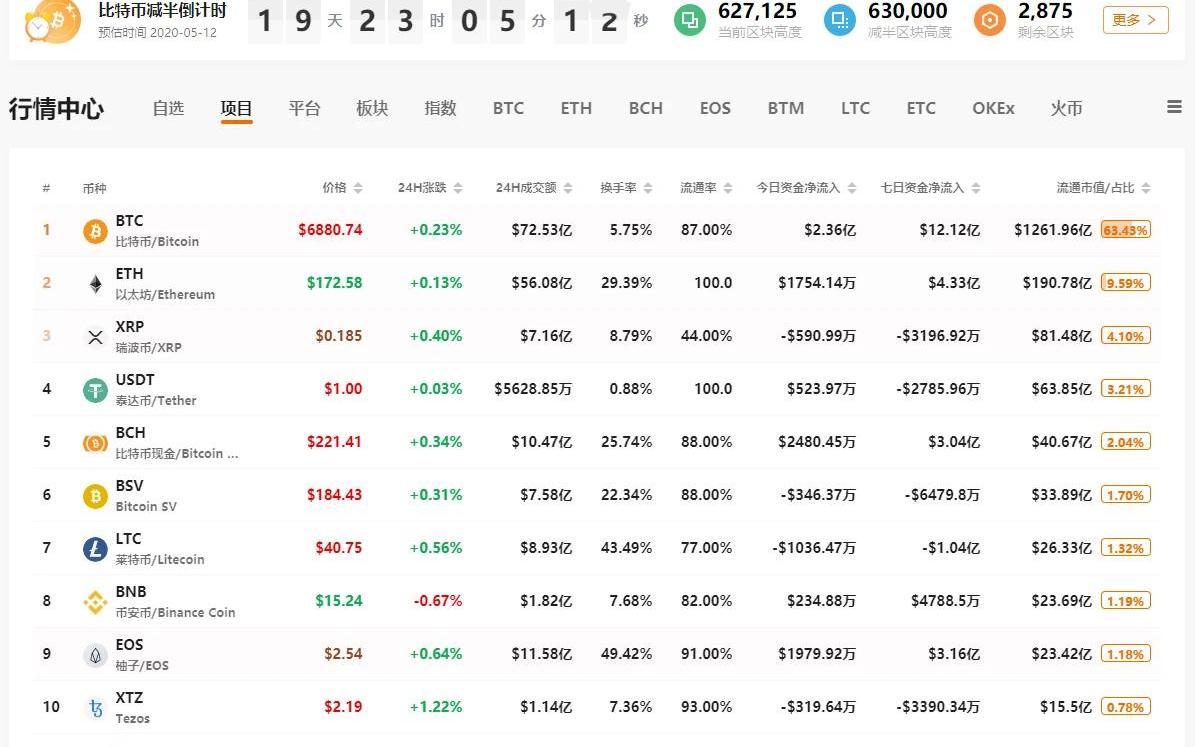
Task: Click the Tether USDT coin icon
Action: tap(95, 390)
